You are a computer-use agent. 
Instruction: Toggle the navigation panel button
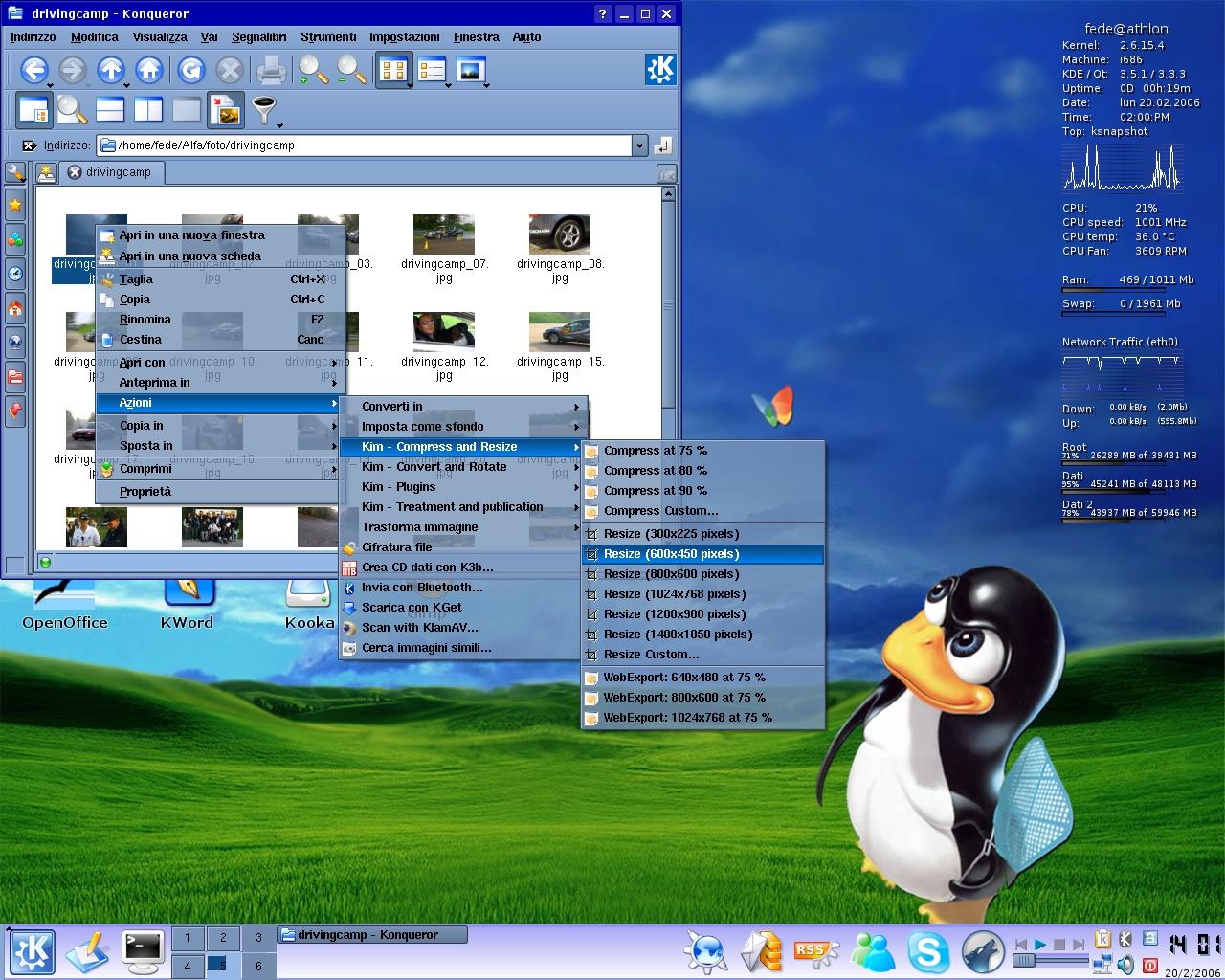click(33, 110)
